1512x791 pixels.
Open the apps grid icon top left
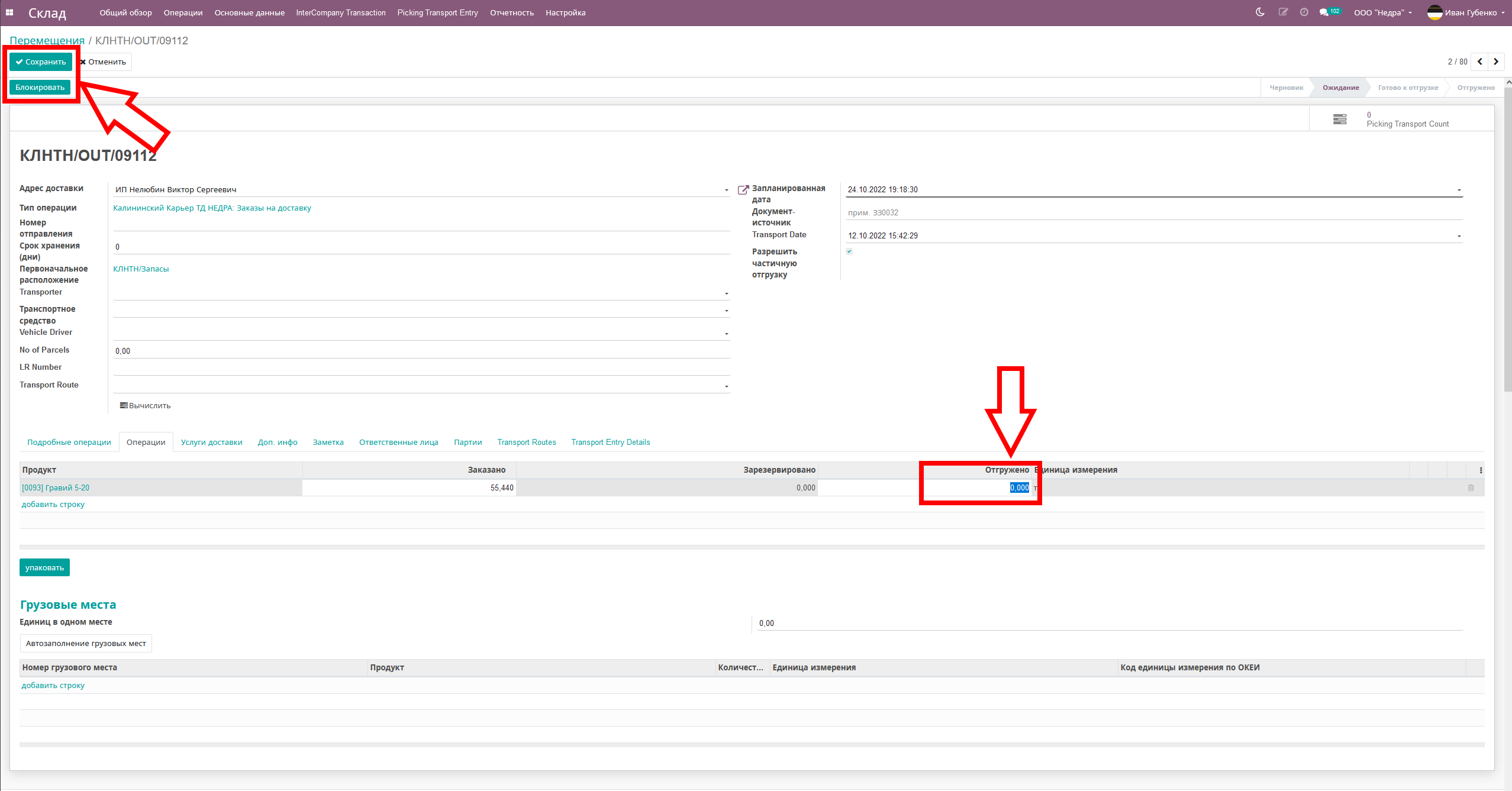pos(9,12)
